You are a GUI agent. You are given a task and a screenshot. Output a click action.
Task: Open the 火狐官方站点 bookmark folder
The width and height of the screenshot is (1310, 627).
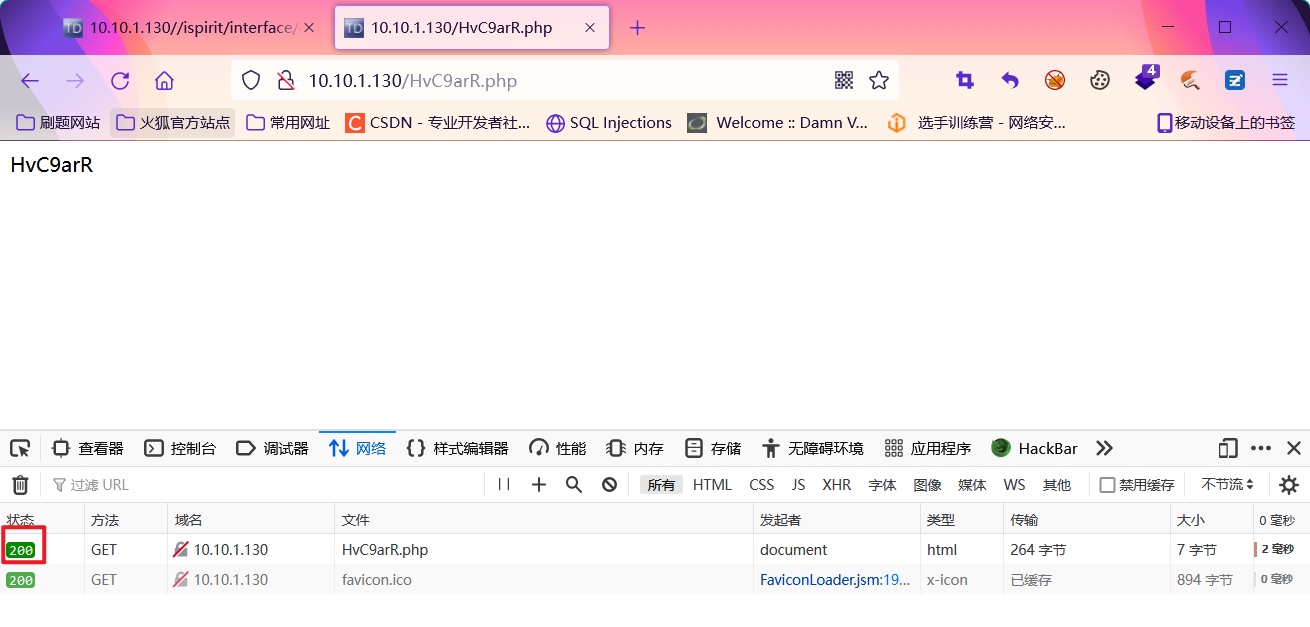[173, 123]
